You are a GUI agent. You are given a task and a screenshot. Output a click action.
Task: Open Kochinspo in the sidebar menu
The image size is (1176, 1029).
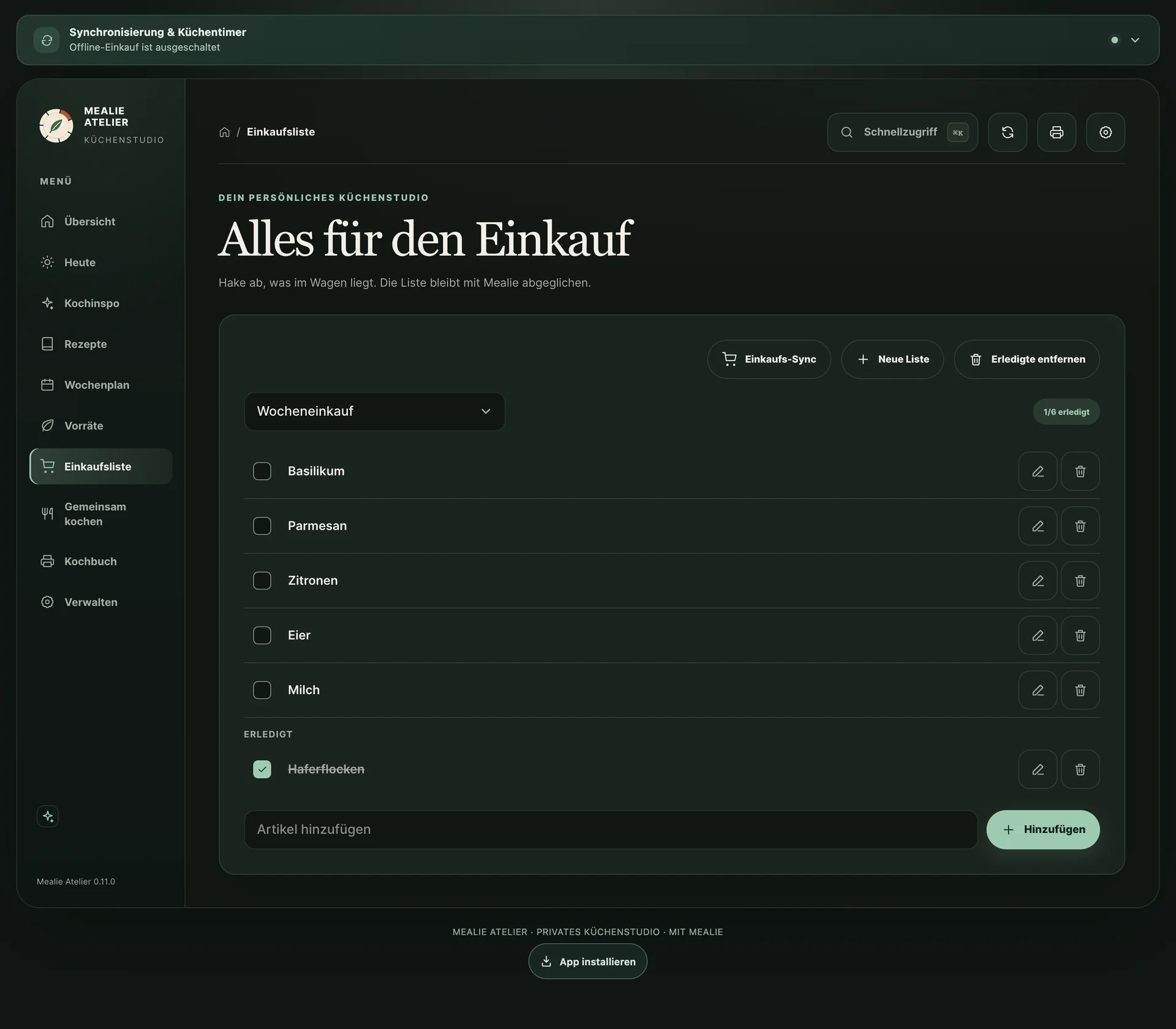click(x=101, y=303)
